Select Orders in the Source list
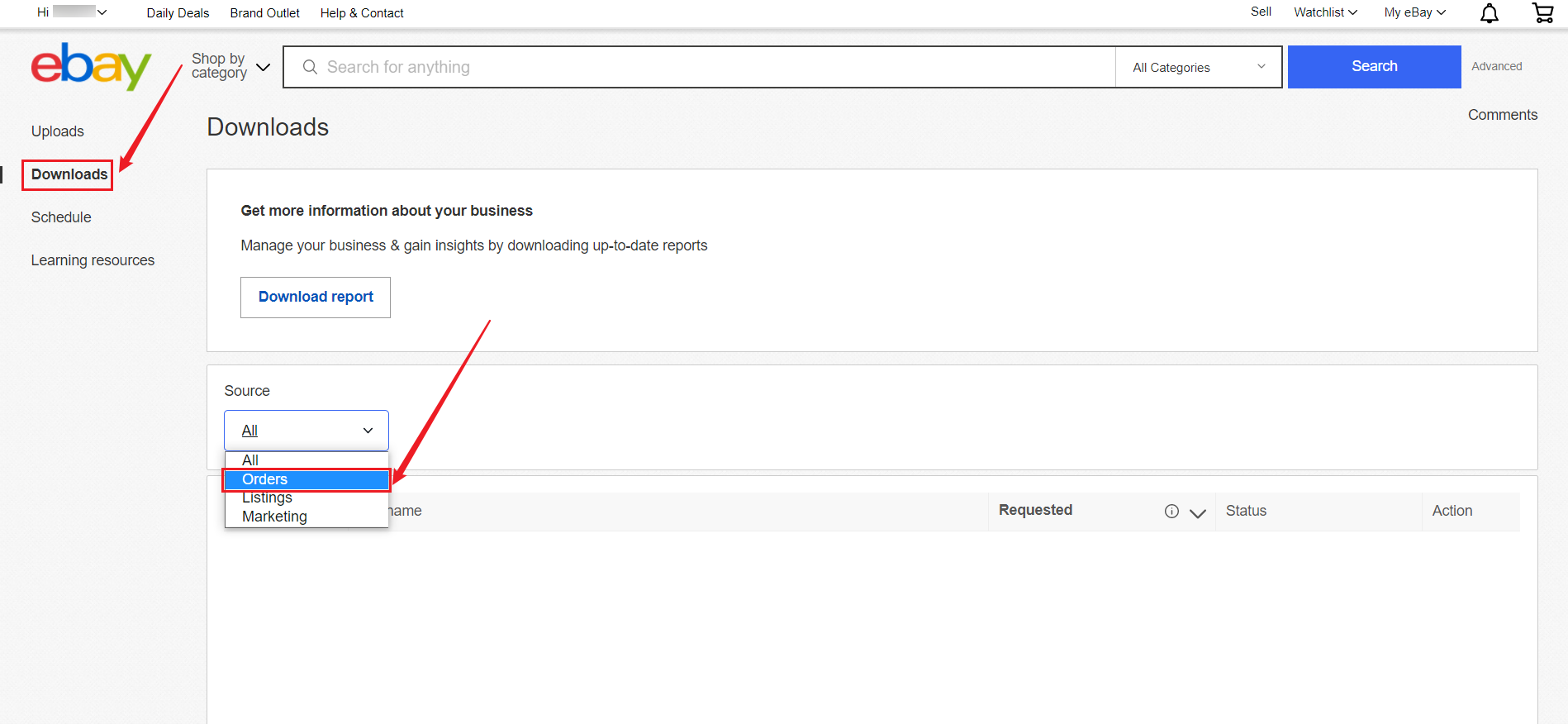This screenshot has height=724, width=1568. click(x=306, y=479)
